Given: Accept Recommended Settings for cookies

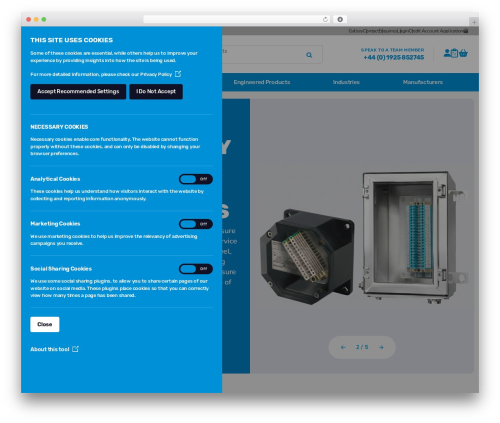Looking at the screenshot, I should pos(78,91).
